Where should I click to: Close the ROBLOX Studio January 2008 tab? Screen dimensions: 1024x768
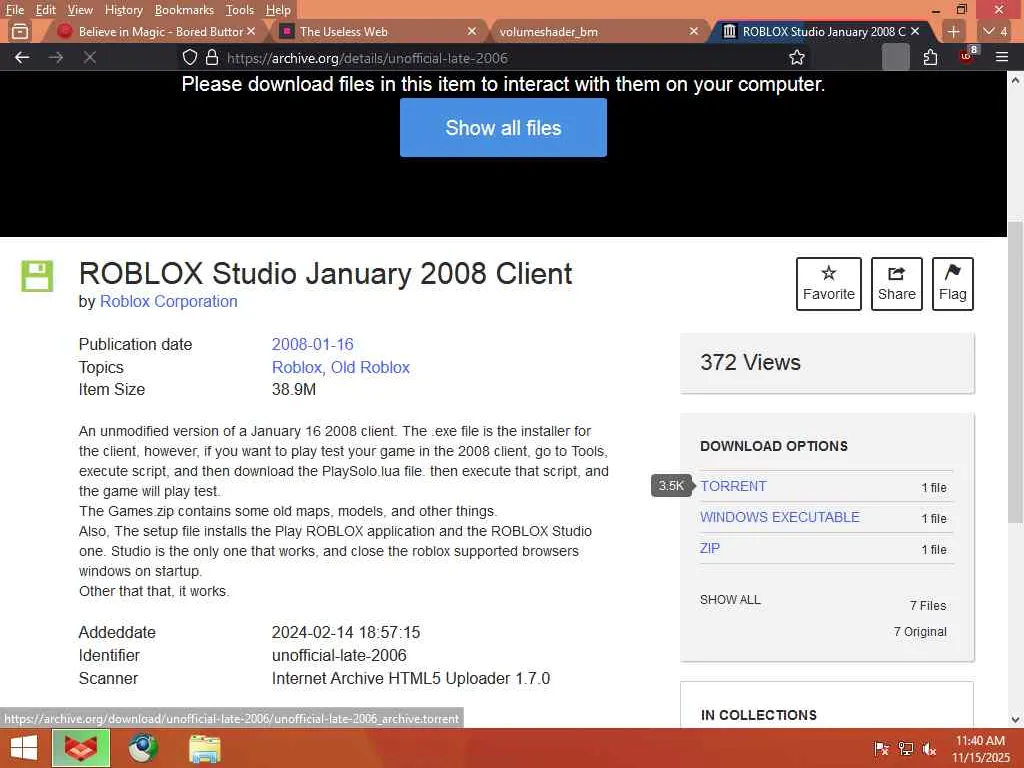click(915, 31)
